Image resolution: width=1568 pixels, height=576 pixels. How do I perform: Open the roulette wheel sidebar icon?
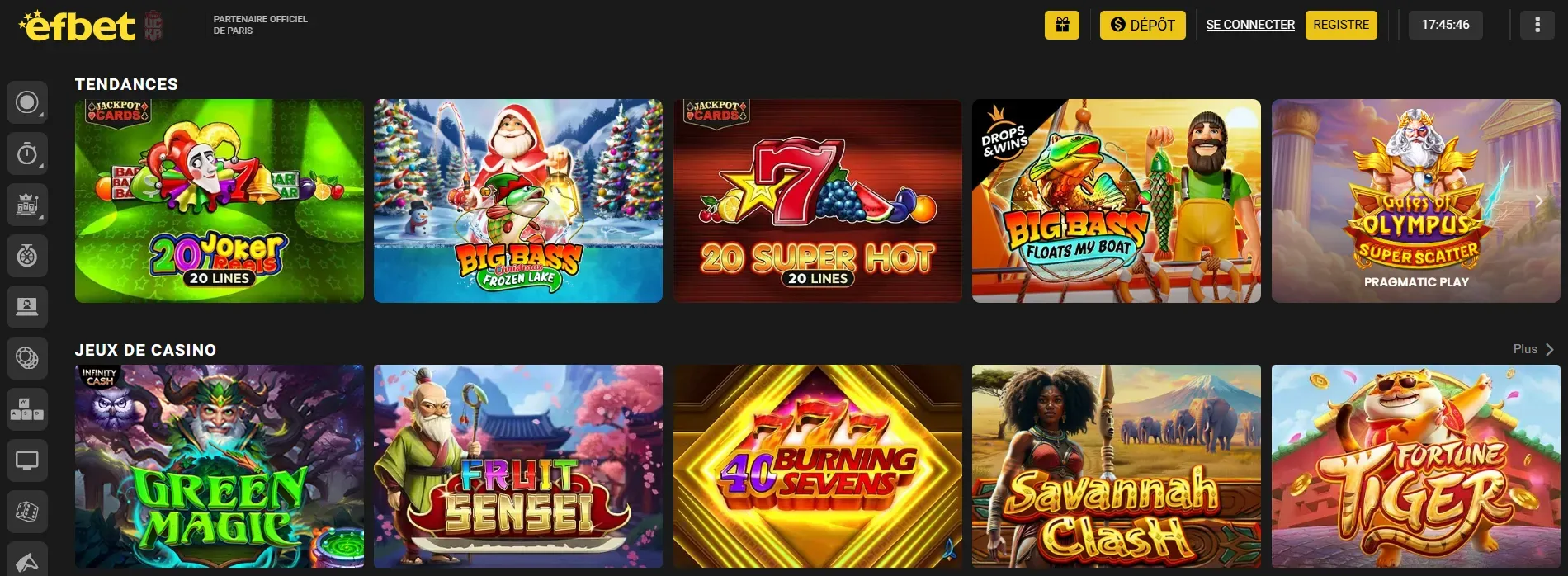[x=27, y=256]
